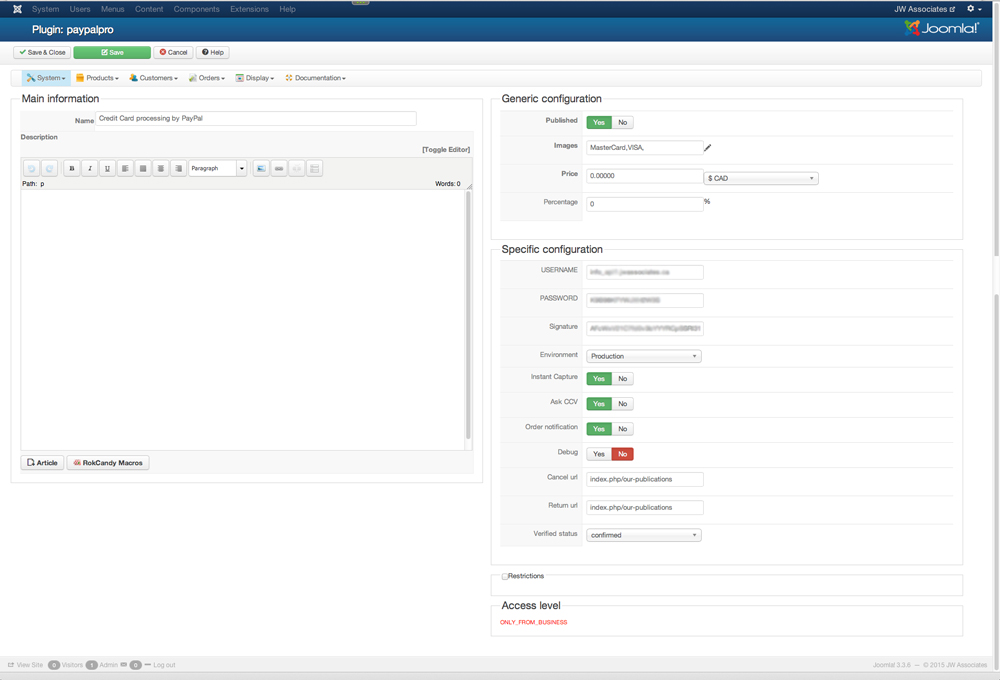The height and width of the screenshot is (680, 1000).
Task: Click the plugin Name input field
Action: click(256, 119)
